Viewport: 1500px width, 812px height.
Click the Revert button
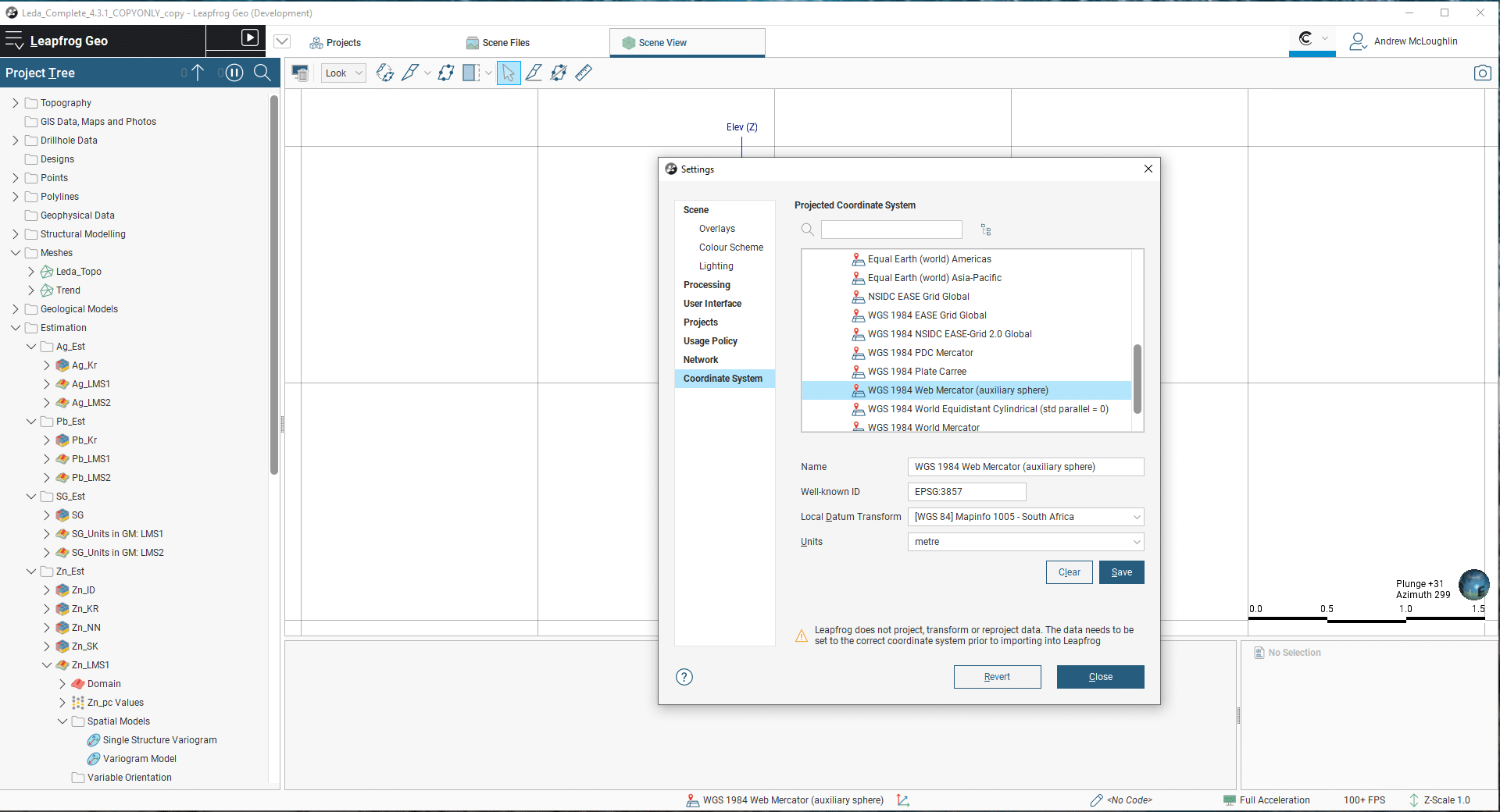[x=998, y=677]
